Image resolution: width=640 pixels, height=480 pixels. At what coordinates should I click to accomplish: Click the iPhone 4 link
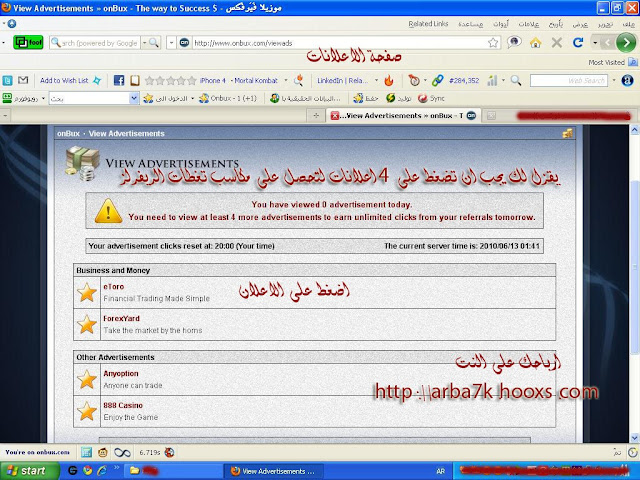point(213,80)
